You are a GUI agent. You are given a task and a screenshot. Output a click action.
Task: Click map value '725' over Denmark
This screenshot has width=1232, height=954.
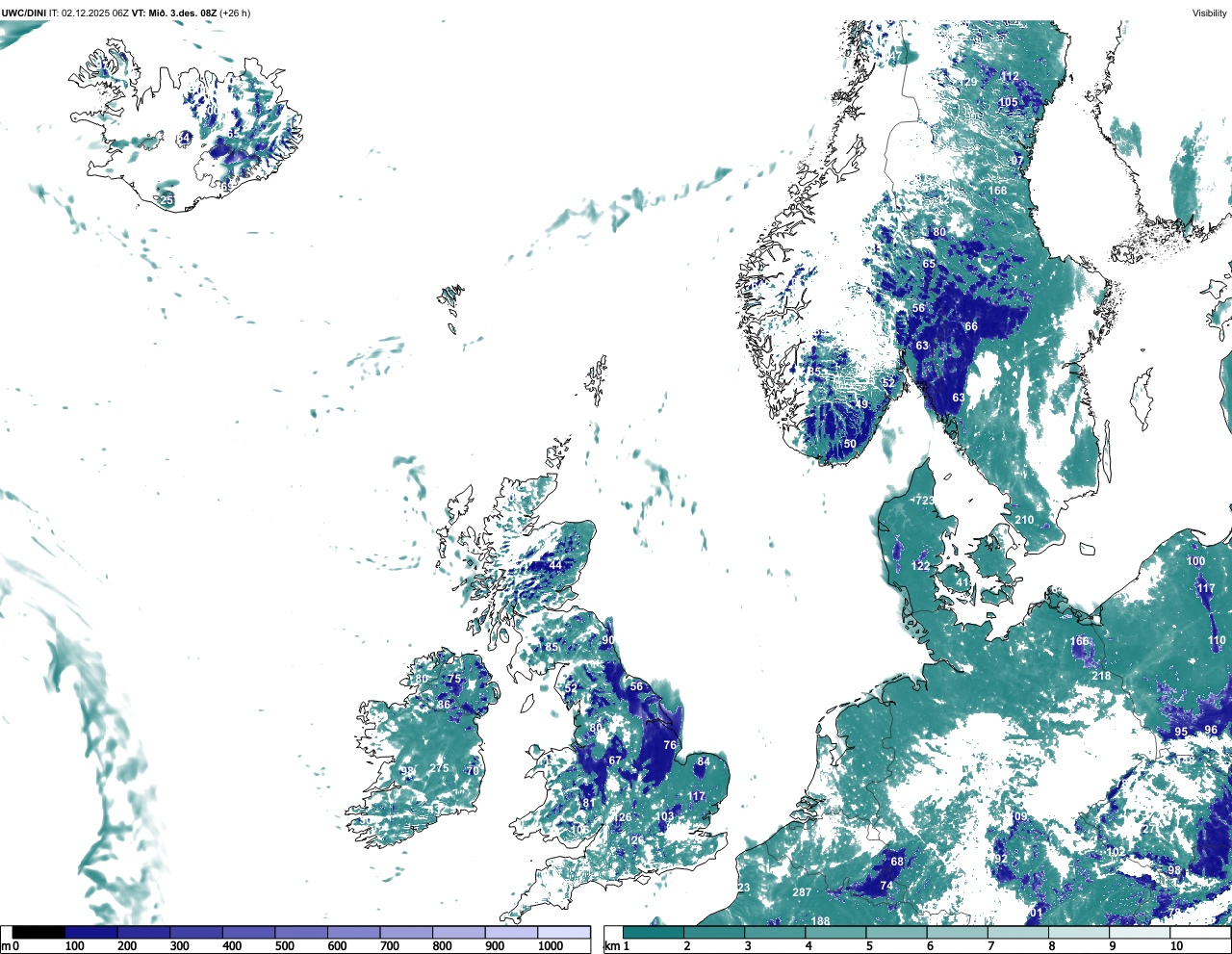click(x=924, y=501)
